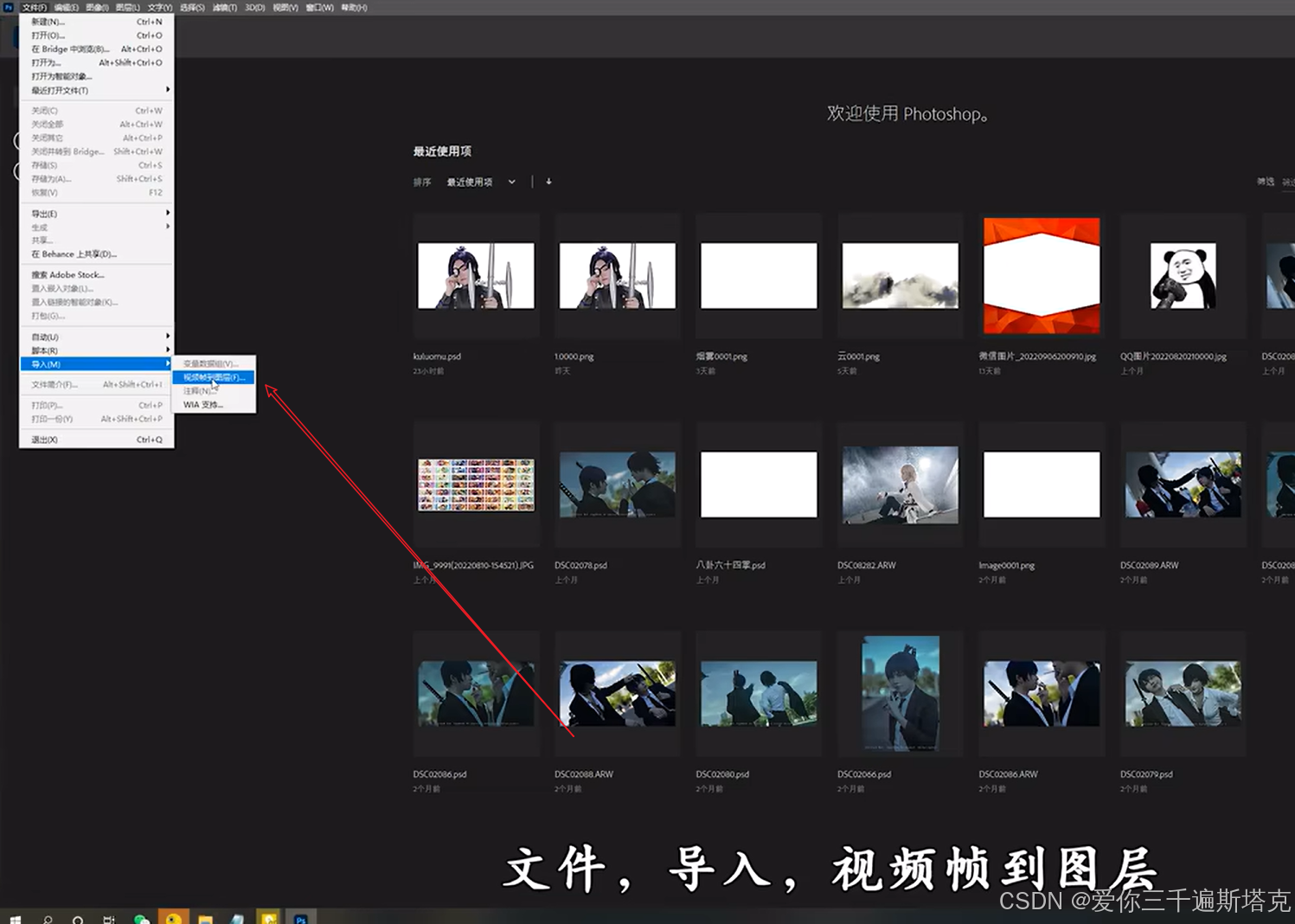Image resolution: width=1295 pixels, height=924 pixels.
Task: Choose 在 Behance 上共享(D)... entry
Action: tap(97, 254)
